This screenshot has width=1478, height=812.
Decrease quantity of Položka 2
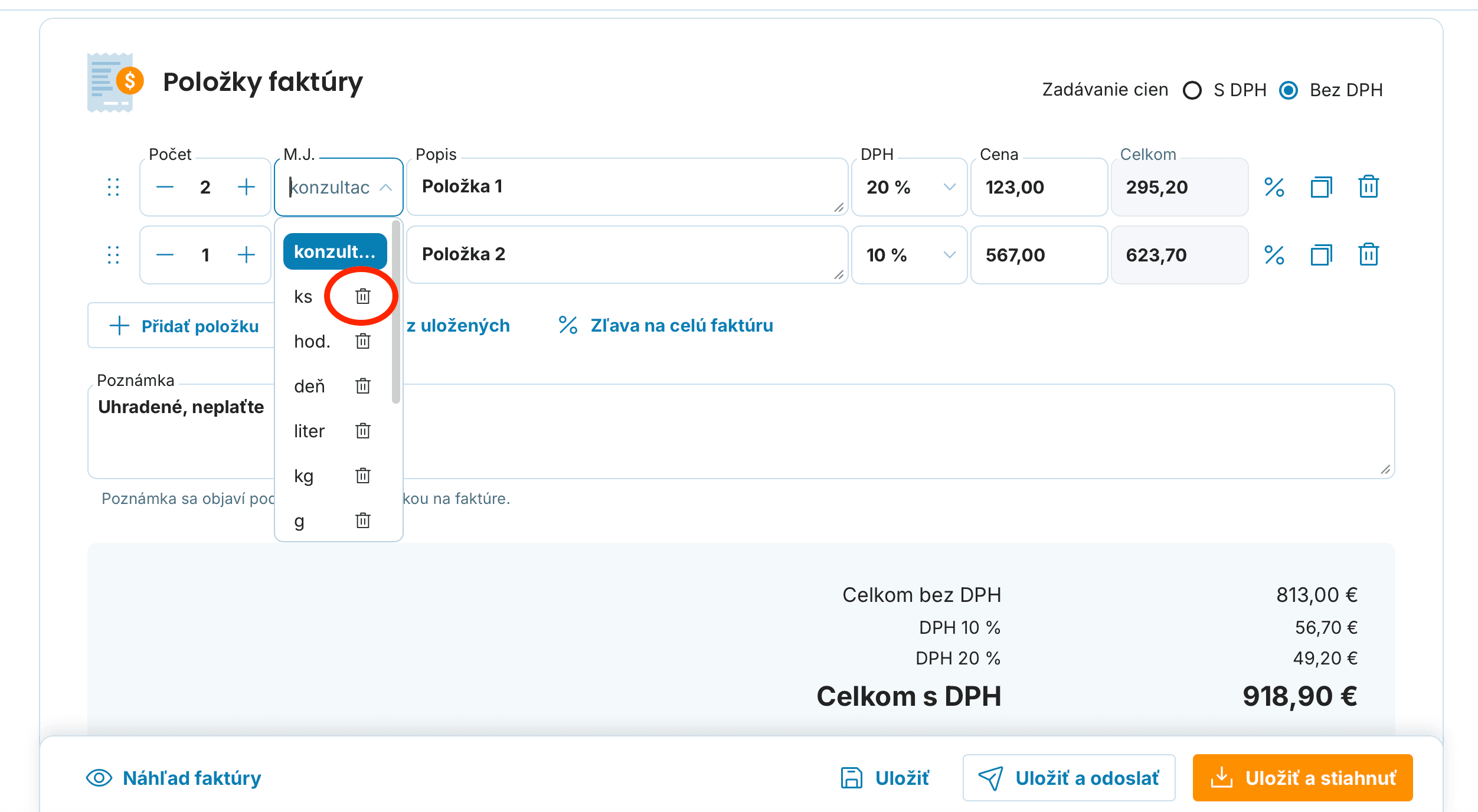coord(165,255)
